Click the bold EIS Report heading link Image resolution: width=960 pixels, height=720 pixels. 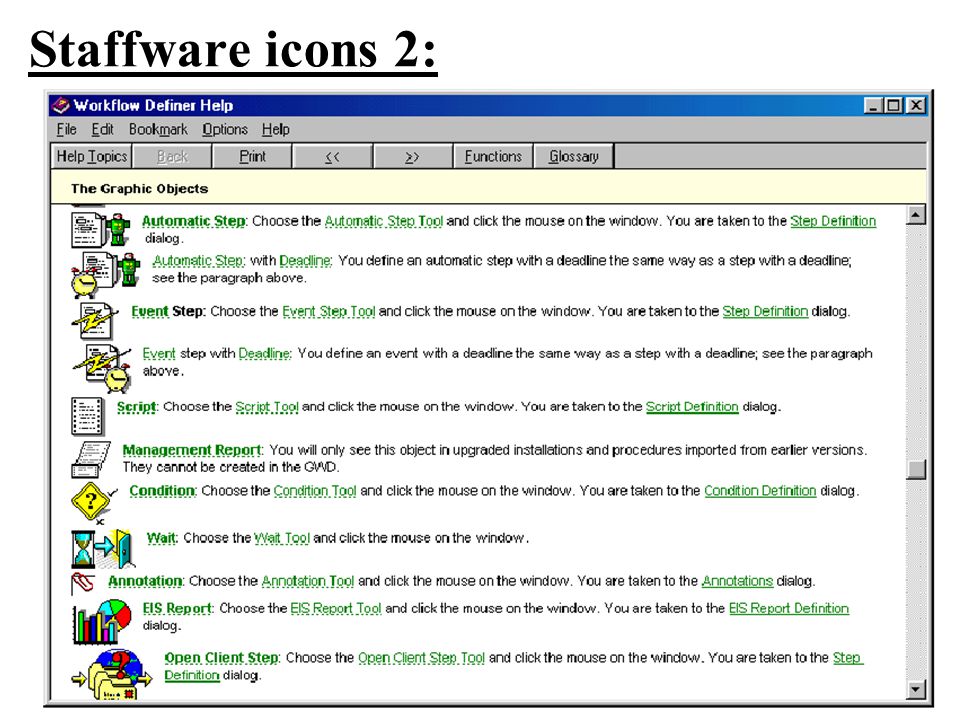pos(177,609)
